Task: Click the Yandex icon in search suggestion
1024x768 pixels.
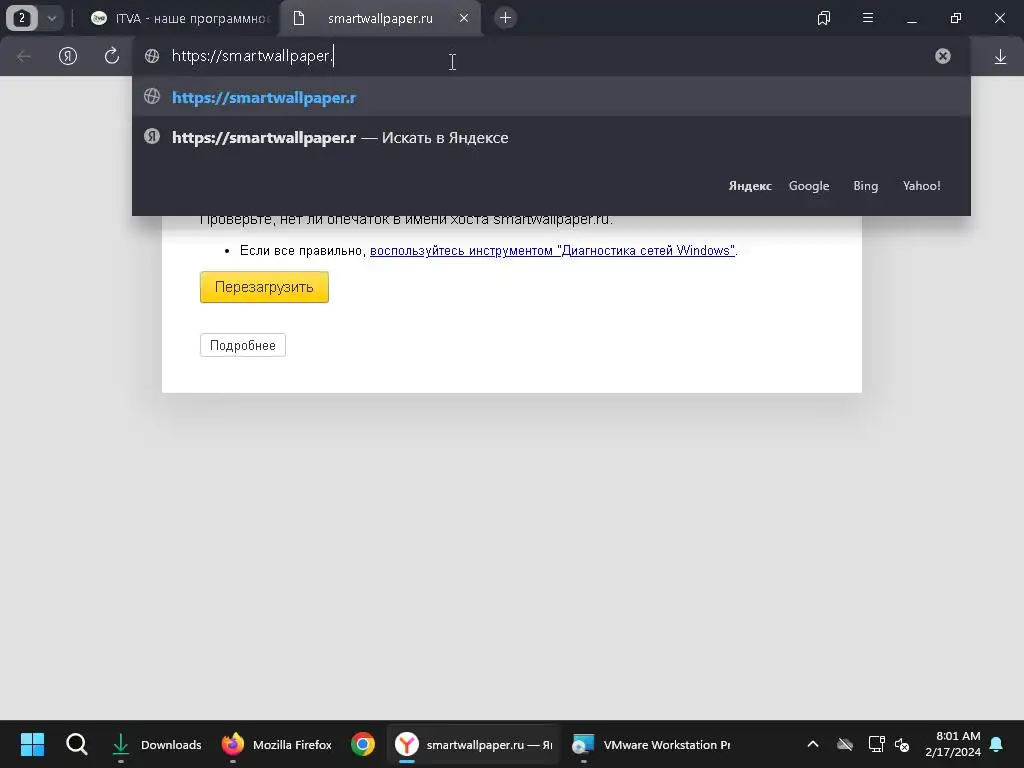Action: tap(152, 136)
